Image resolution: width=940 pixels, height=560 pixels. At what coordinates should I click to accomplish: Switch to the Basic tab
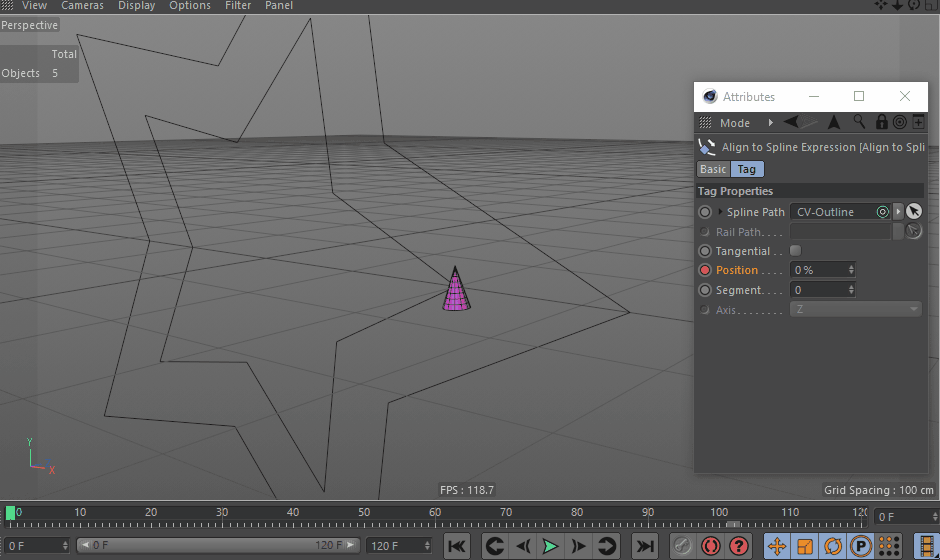pyautogui.click(x=713, y=169)
